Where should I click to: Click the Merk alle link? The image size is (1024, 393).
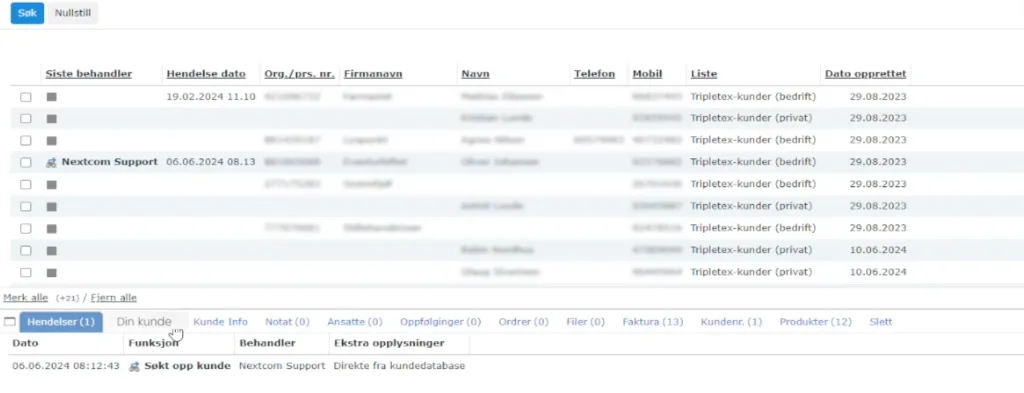pyautogui.click(x=25, y=298)
